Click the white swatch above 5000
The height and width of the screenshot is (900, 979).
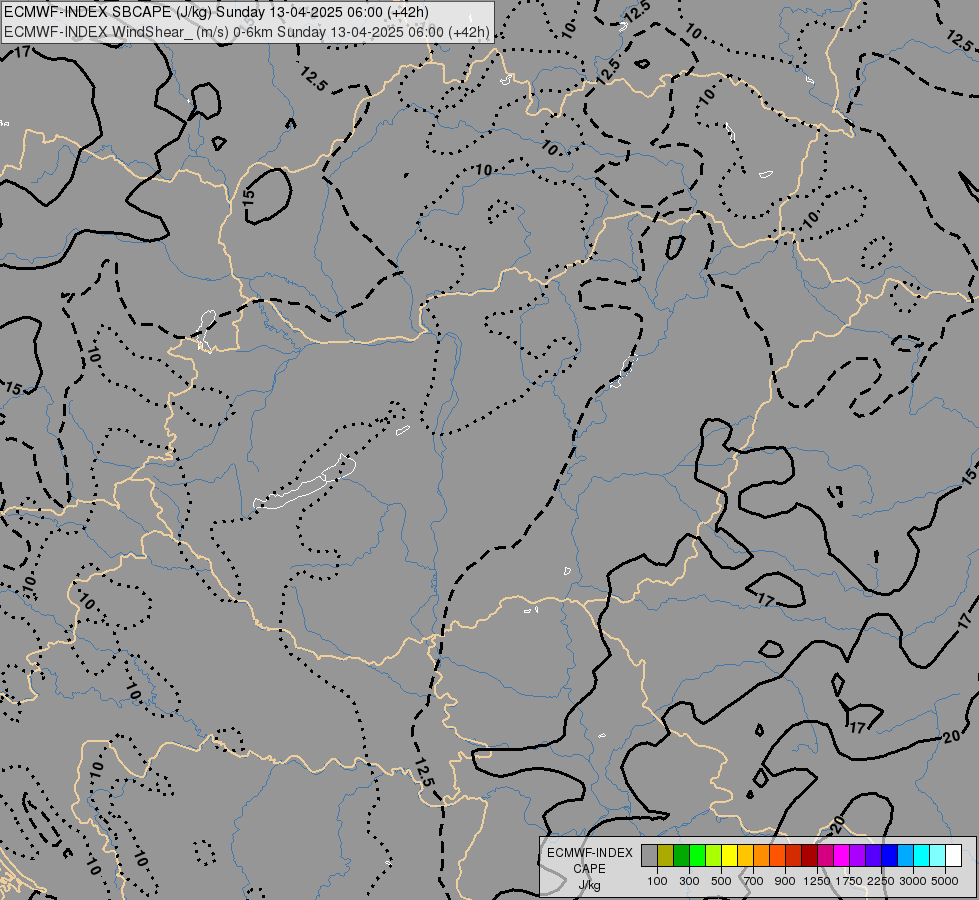pos(953,856)
